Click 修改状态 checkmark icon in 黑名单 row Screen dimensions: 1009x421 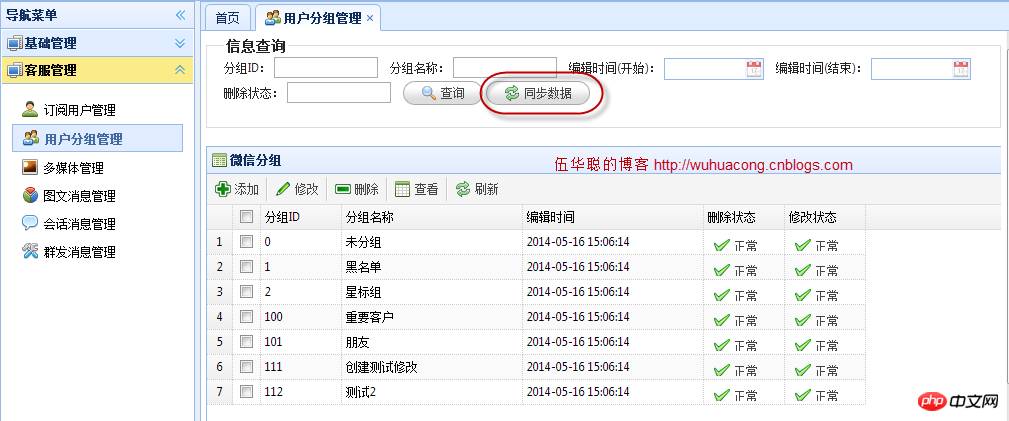coord(802,270)
